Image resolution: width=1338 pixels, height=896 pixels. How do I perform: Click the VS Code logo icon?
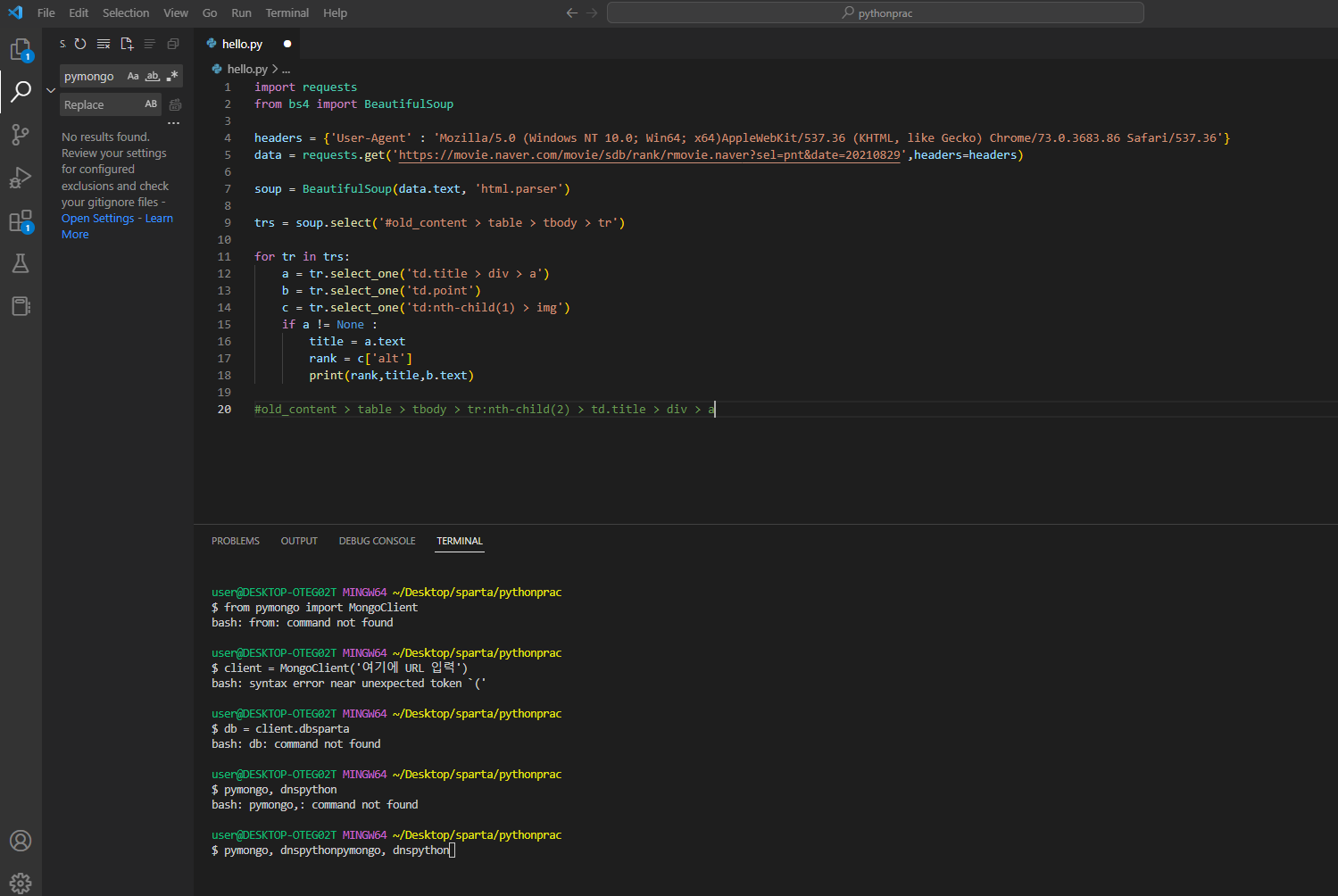pos(15,12)
